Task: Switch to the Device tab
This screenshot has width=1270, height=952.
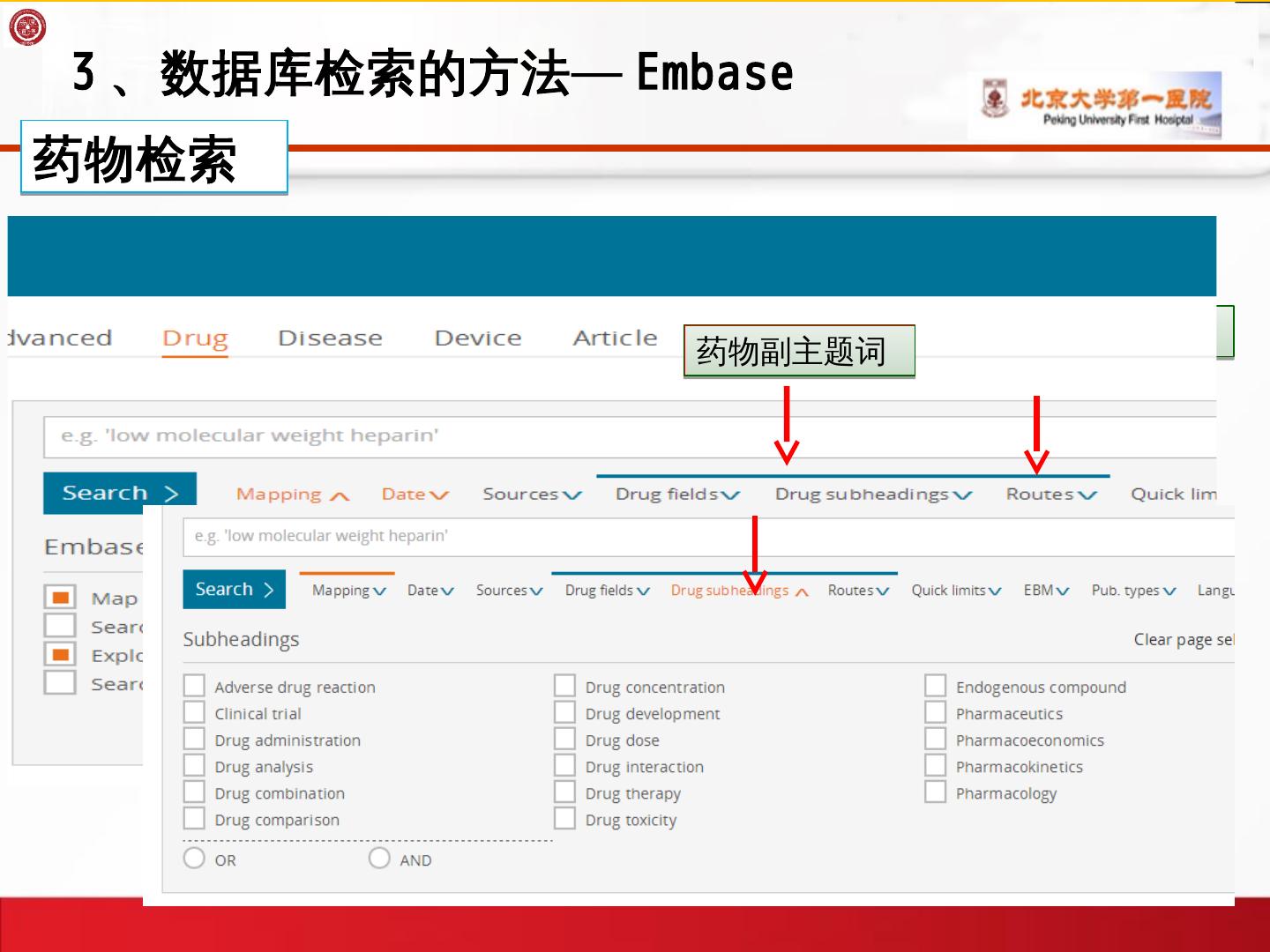Action: coord(478,338)
